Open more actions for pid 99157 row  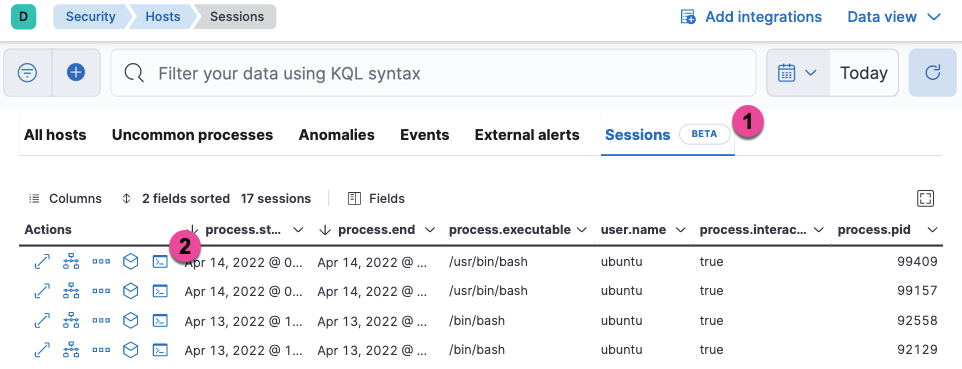[101, 290]
